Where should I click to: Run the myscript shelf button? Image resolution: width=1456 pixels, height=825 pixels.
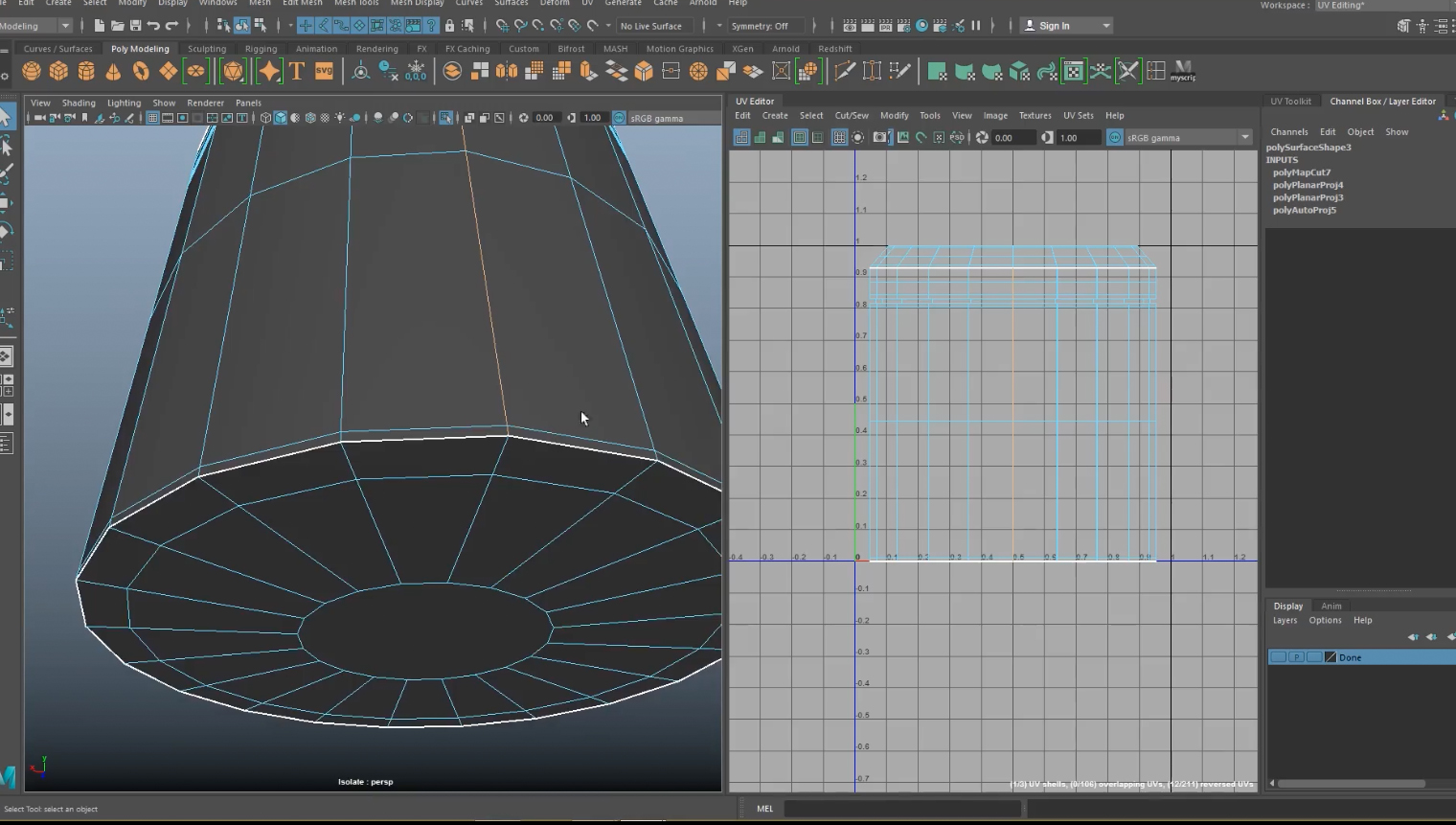pos(1183,71)
